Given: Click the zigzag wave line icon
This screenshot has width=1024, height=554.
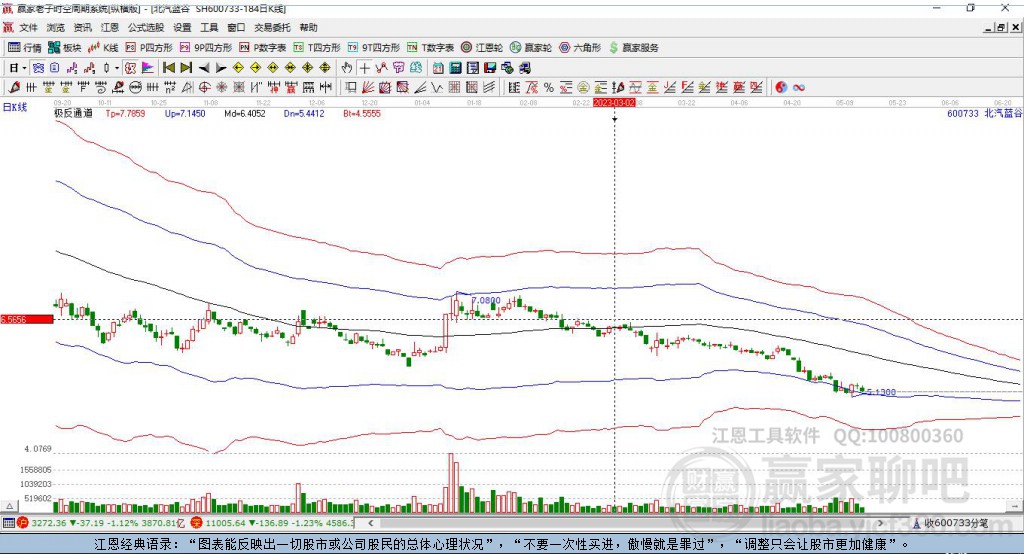Looking at the screenshot, I should tap(436, 88).
